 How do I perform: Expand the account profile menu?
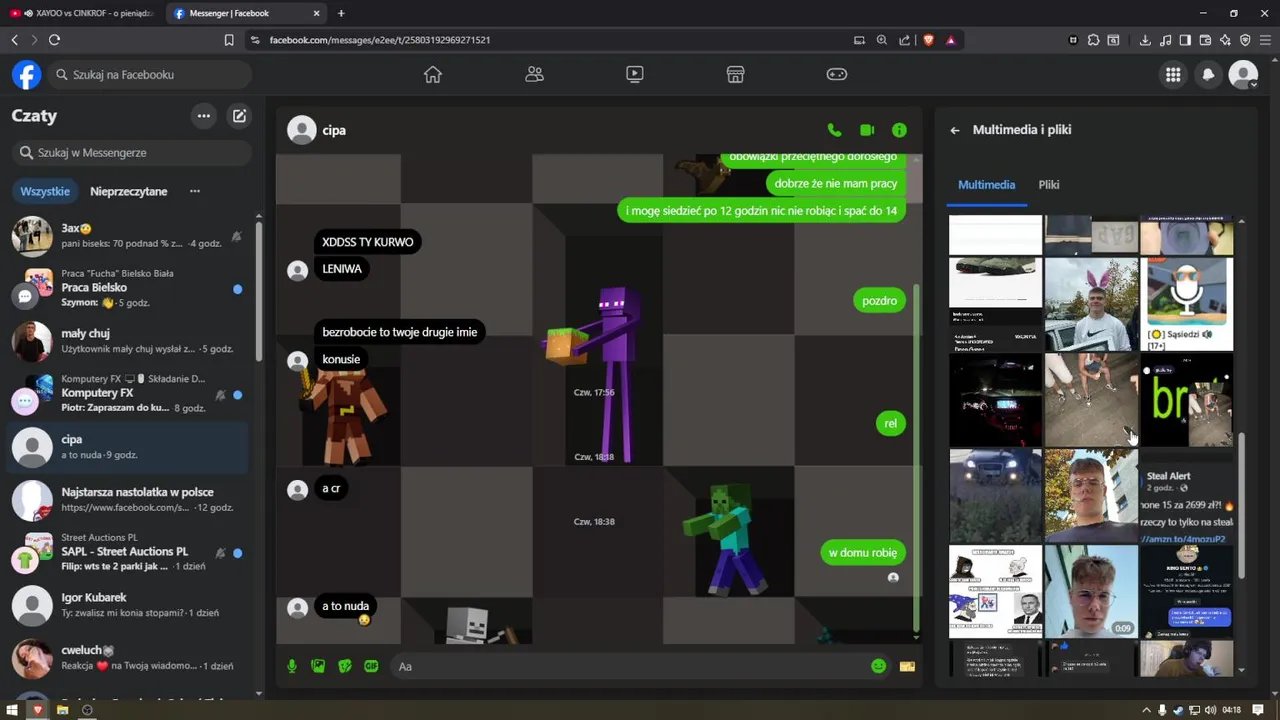(1243, 74)
